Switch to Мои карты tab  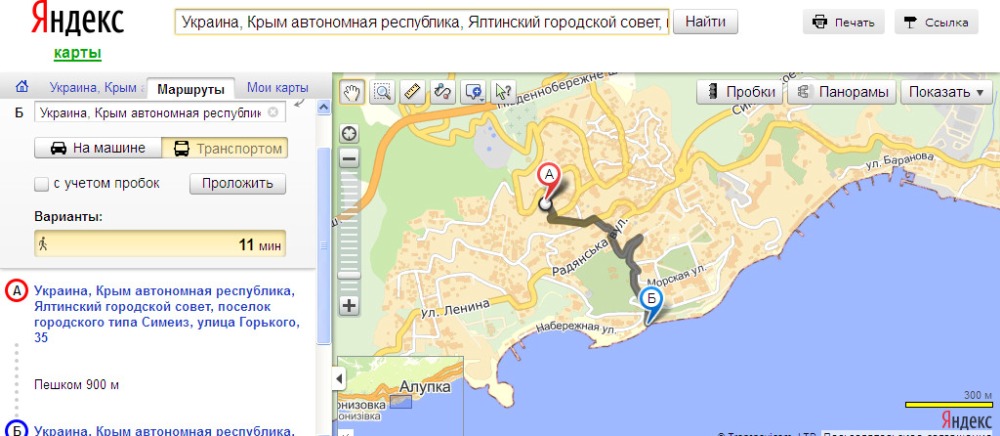pyautogui.click(x=277, y=88)
